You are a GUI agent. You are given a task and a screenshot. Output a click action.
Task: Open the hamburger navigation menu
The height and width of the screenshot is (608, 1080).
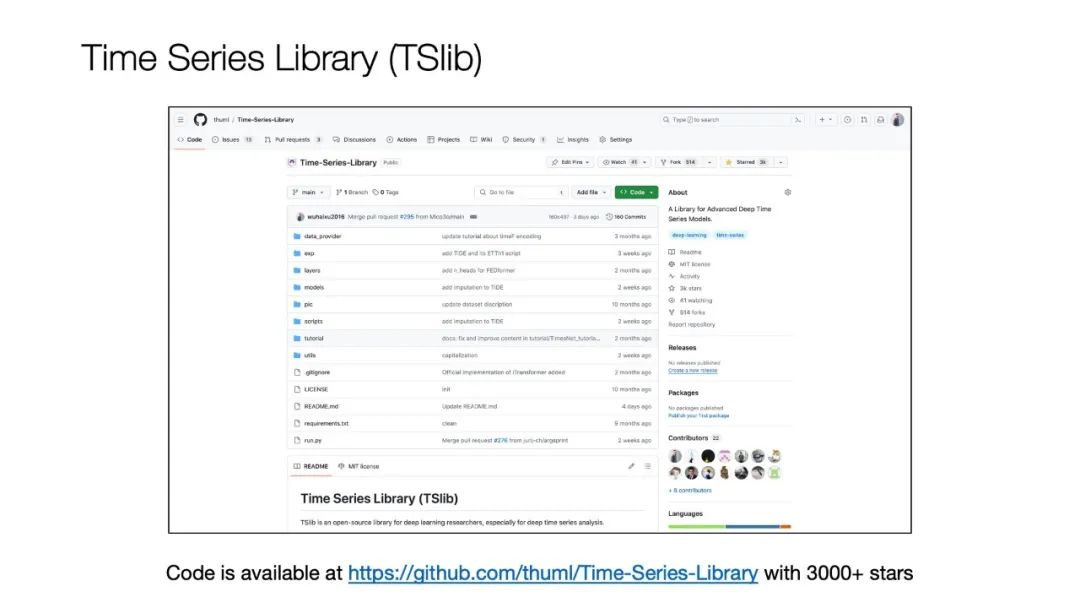tap(180, 119)
